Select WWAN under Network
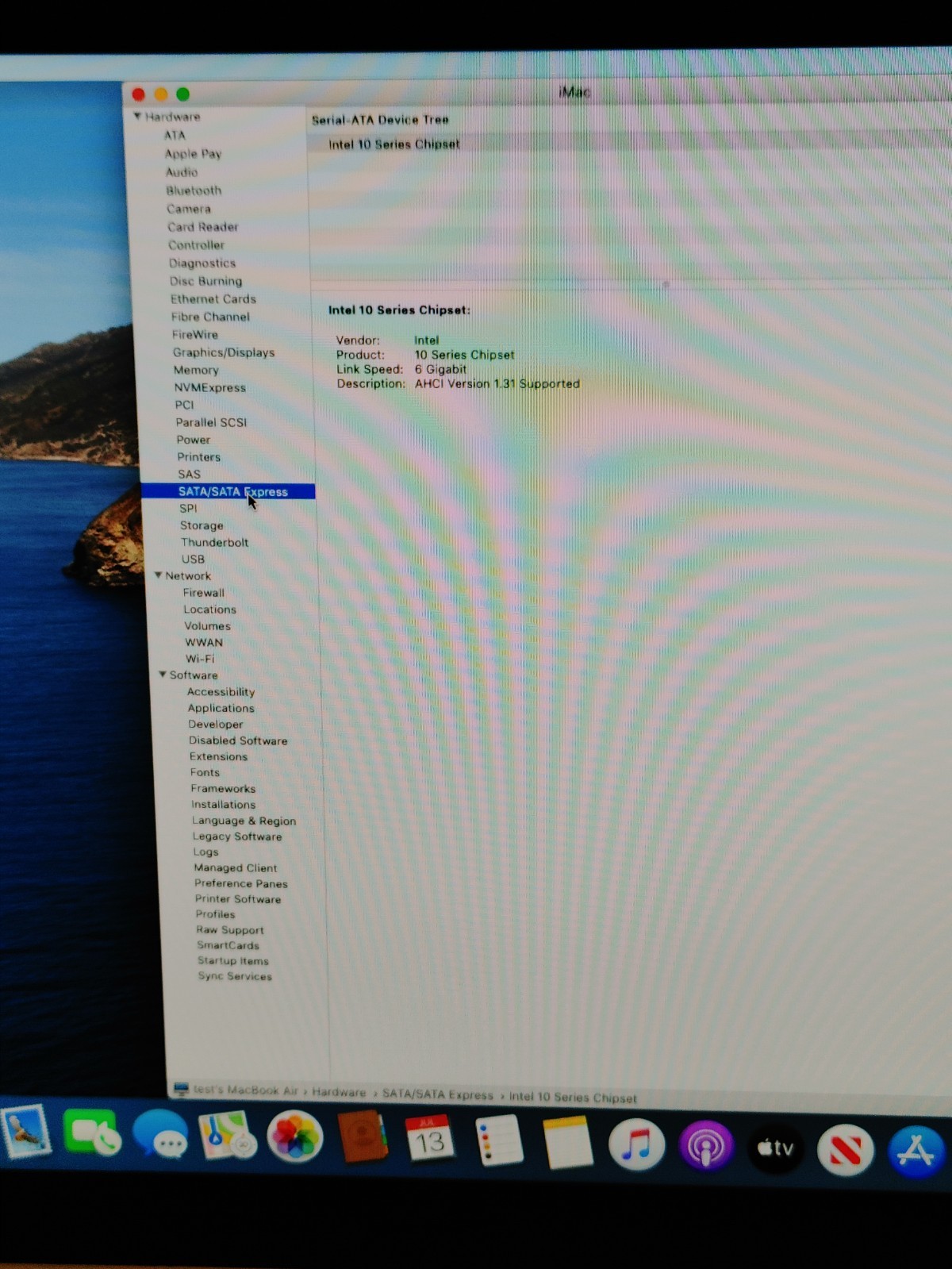Image resolution: width=952 pixels, height=1269 pixels. pos(204,642)
